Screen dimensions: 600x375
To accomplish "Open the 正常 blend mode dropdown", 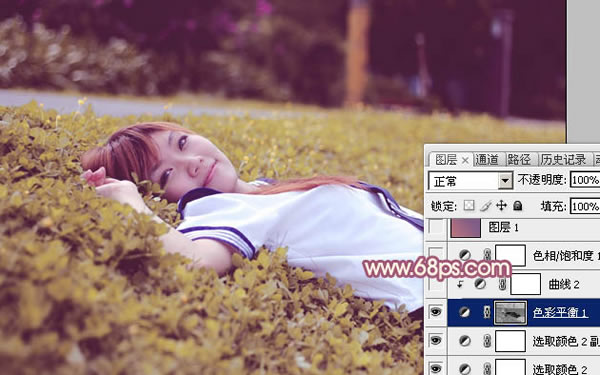I will (x=471, y=181).
